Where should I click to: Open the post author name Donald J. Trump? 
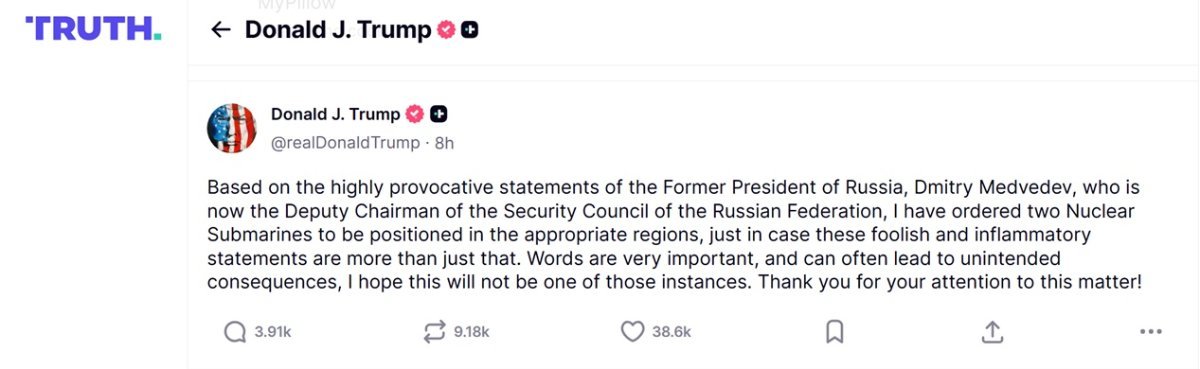click(335, 114)
